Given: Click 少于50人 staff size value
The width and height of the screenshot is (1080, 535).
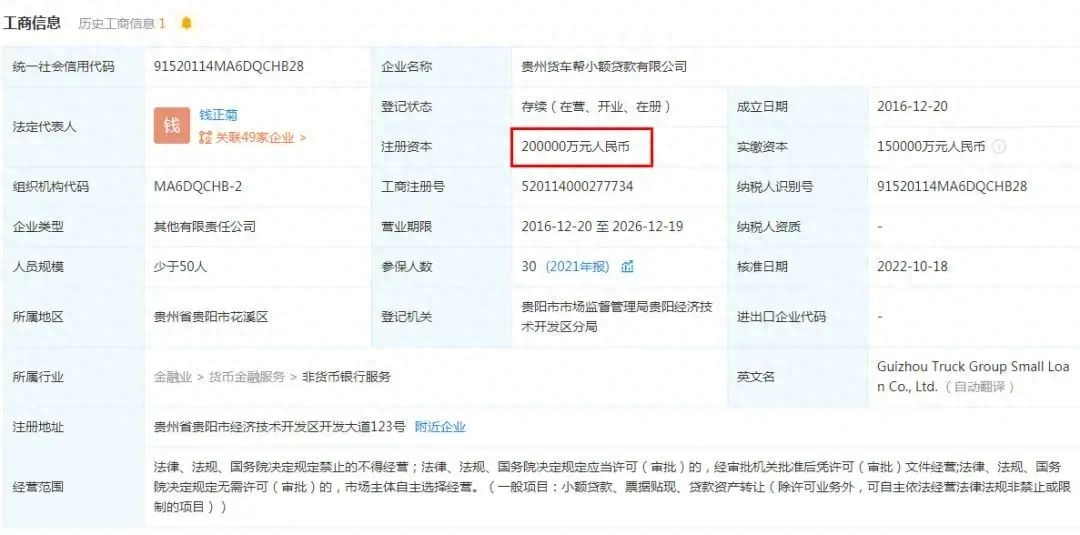Looking at the screenshot, I should (x=180, y=266).
